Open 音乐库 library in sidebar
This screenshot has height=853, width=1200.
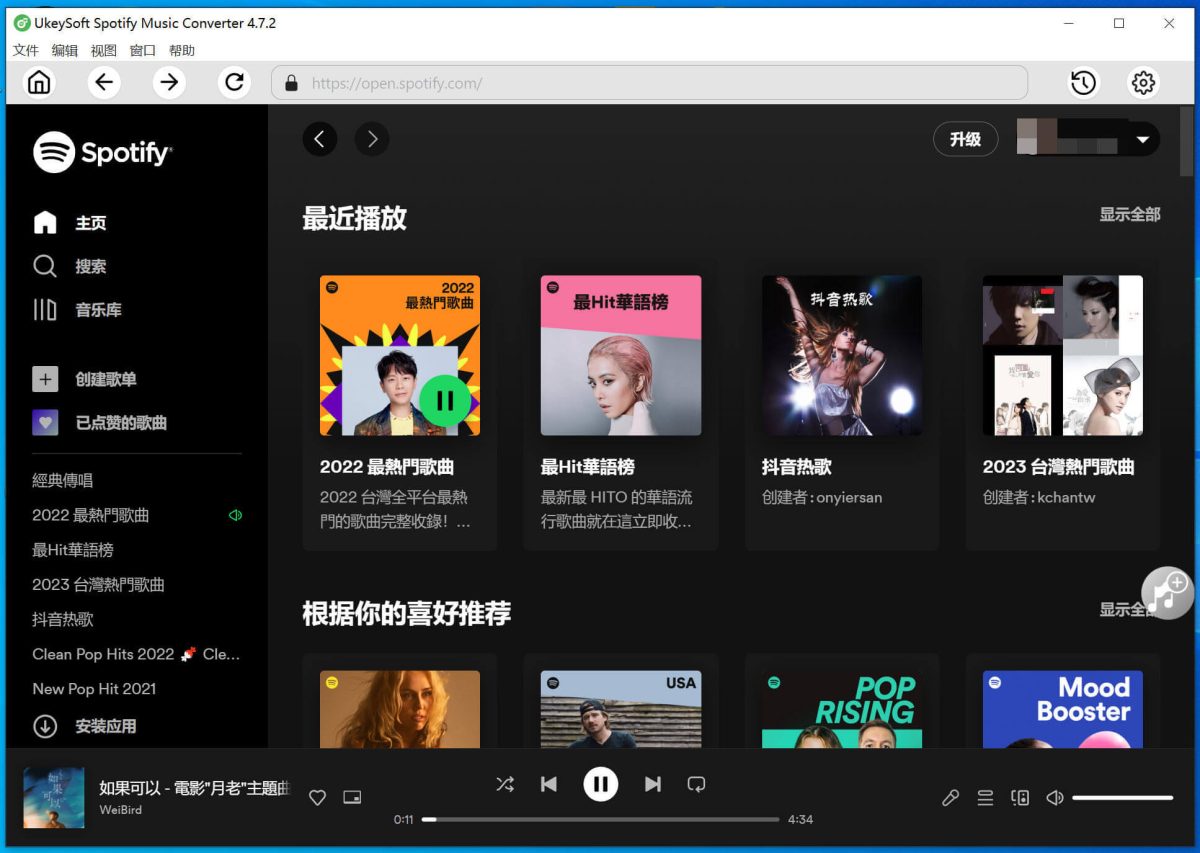pos(78,310)
